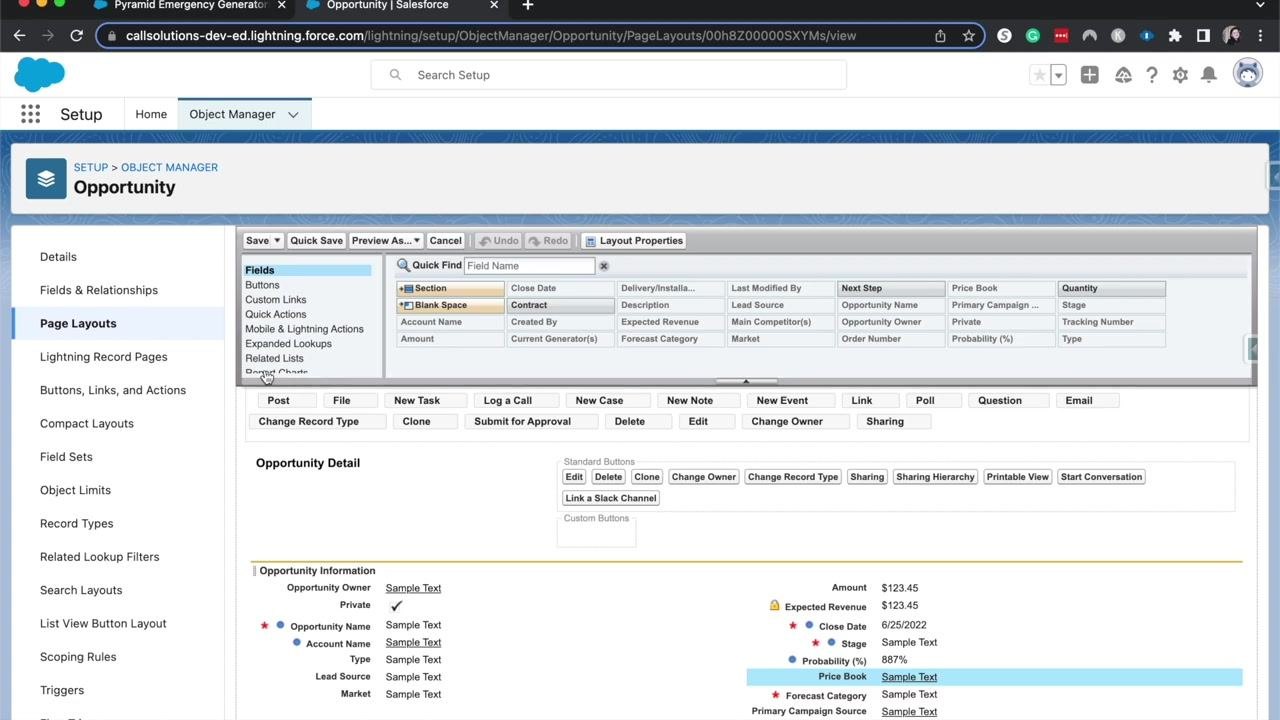Open the Save dropdown menu
The height and width of the screenshot is (720, 1280).
tap(276, 241)
